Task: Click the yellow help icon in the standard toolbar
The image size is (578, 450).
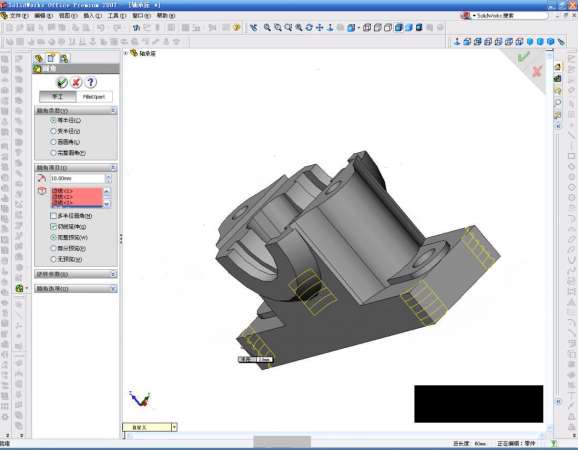Action: coord(236,28)
